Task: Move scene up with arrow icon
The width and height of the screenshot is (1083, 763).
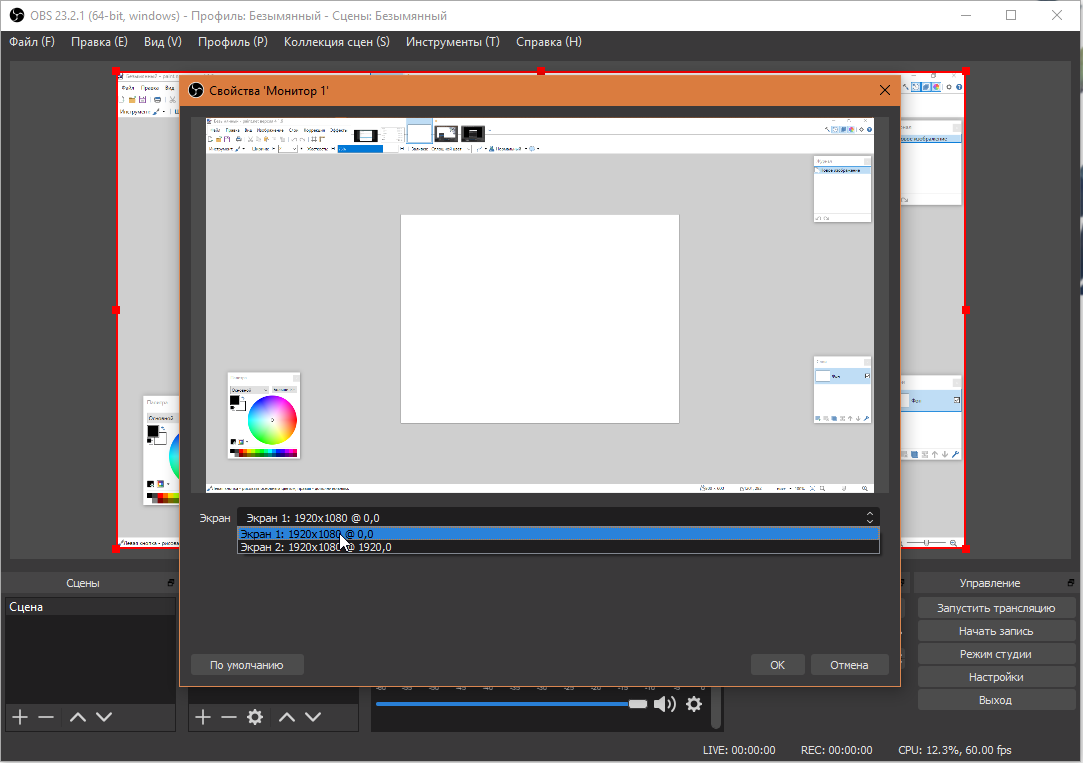Action: tap(78, 717)
